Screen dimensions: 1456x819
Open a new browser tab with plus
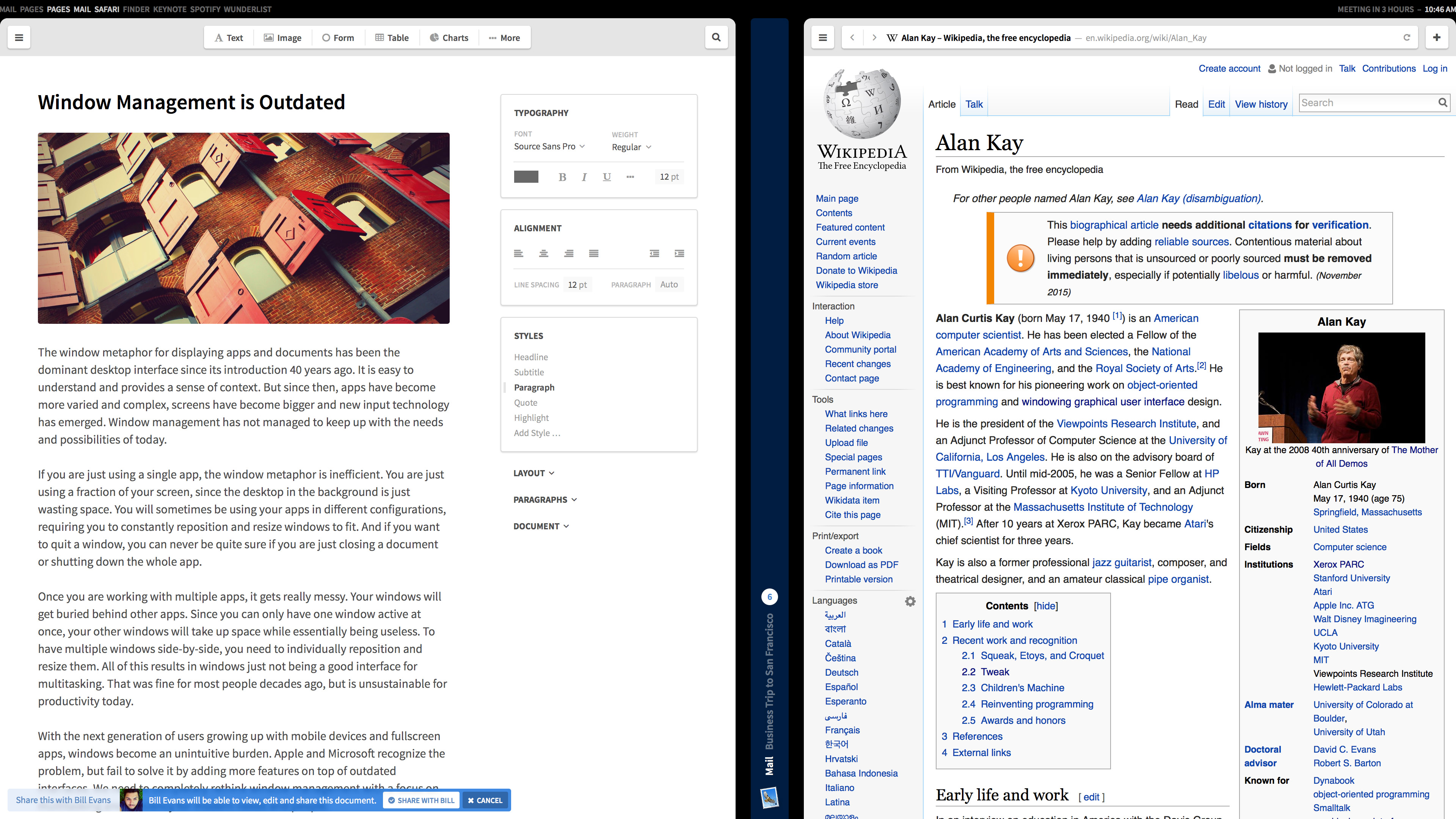(1437, 38)
